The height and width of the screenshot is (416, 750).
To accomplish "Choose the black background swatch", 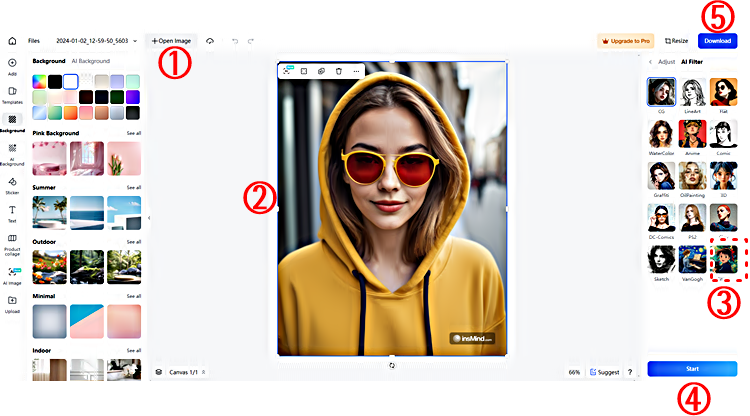I will point(55,82).
